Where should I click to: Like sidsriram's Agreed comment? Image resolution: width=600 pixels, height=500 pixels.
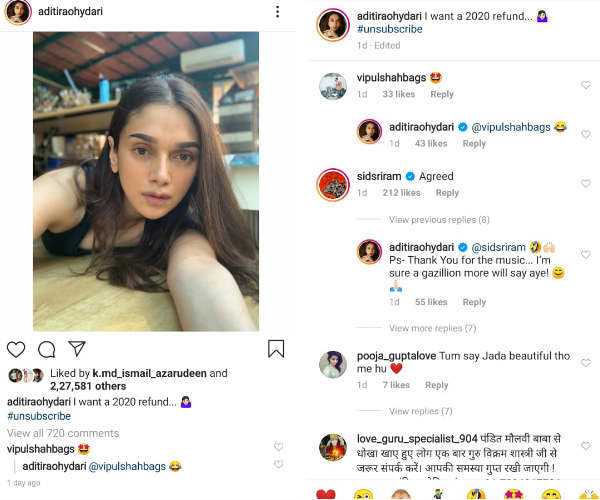point(586,183)
